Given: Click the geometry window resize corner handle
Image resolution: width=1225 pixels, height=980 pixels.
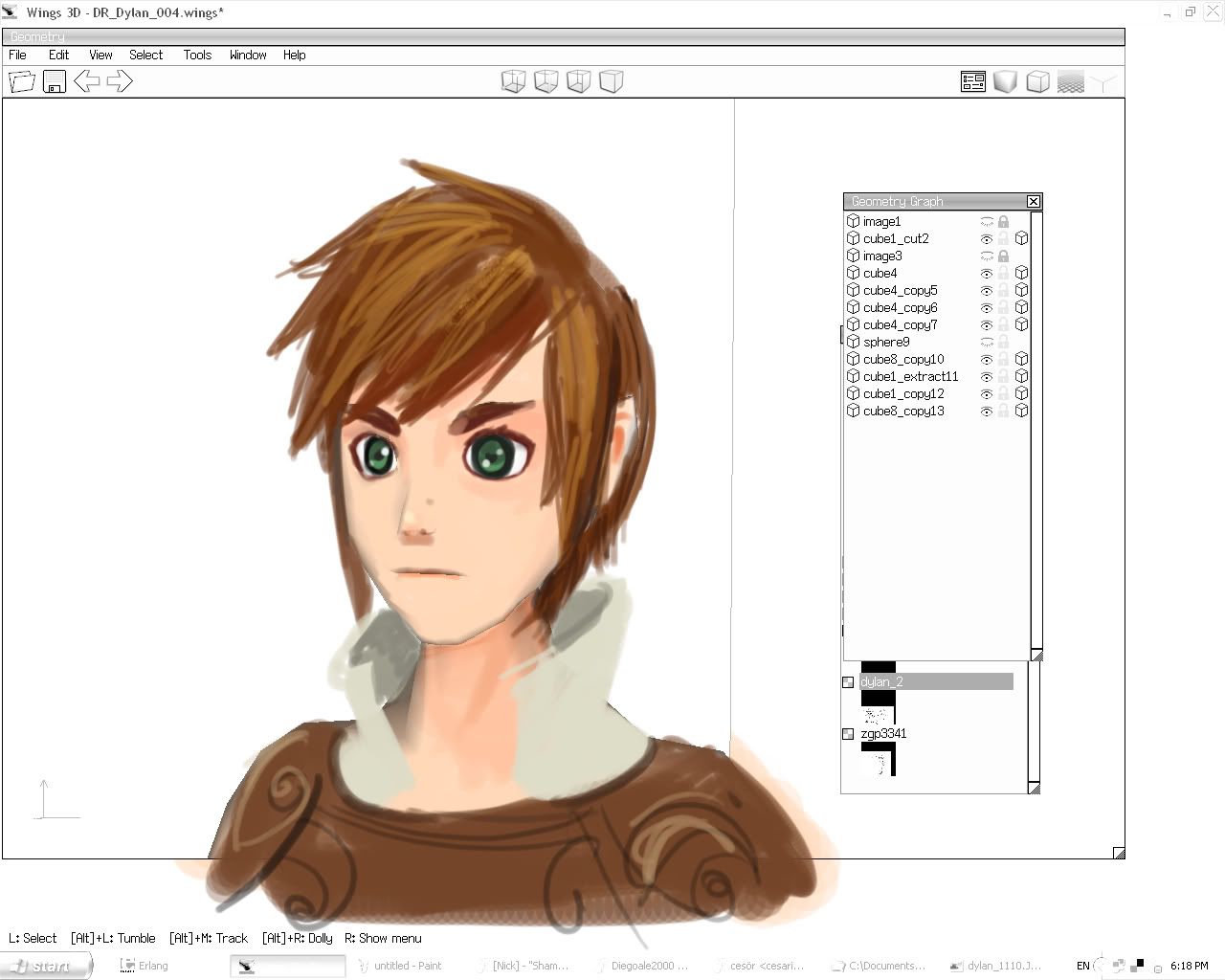Looking at the screenshot, I should tap(1119, 853).
